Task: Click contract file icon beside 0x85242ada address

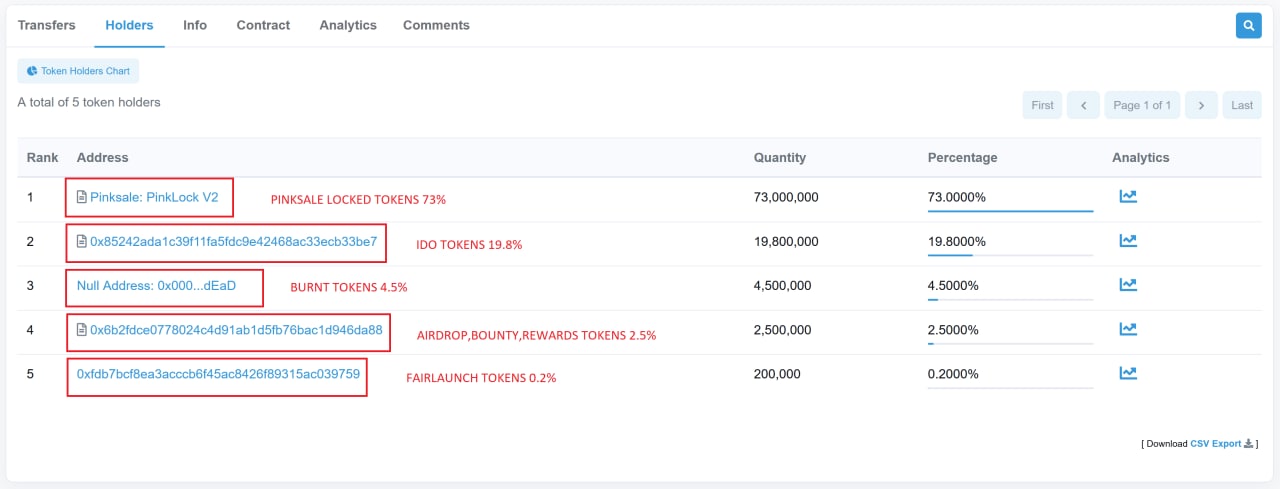Action: coord(82,242)
